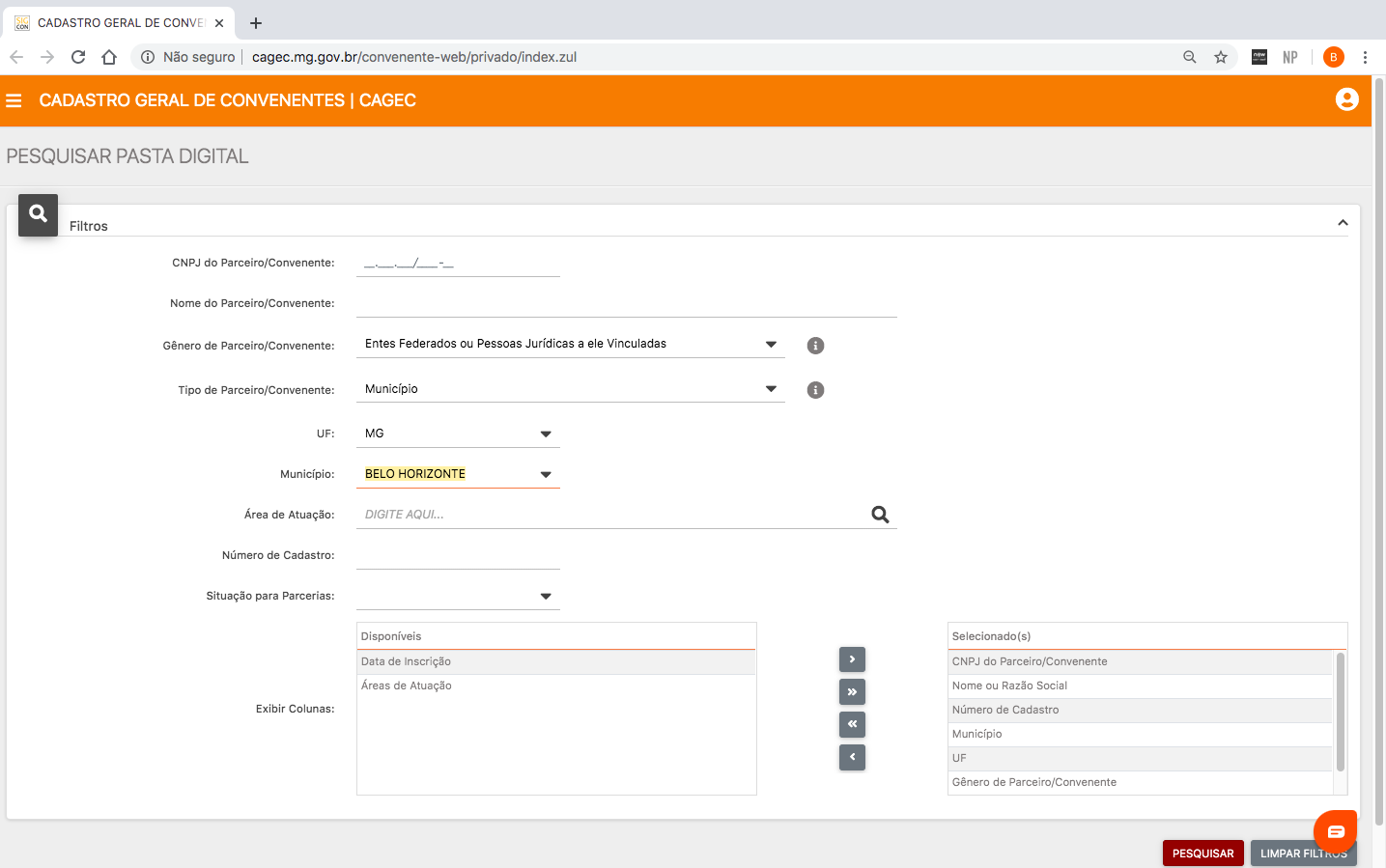Move all columns to Selecionado(s) list
Screen dimensions: 1386x868
(x=852, y=692)
